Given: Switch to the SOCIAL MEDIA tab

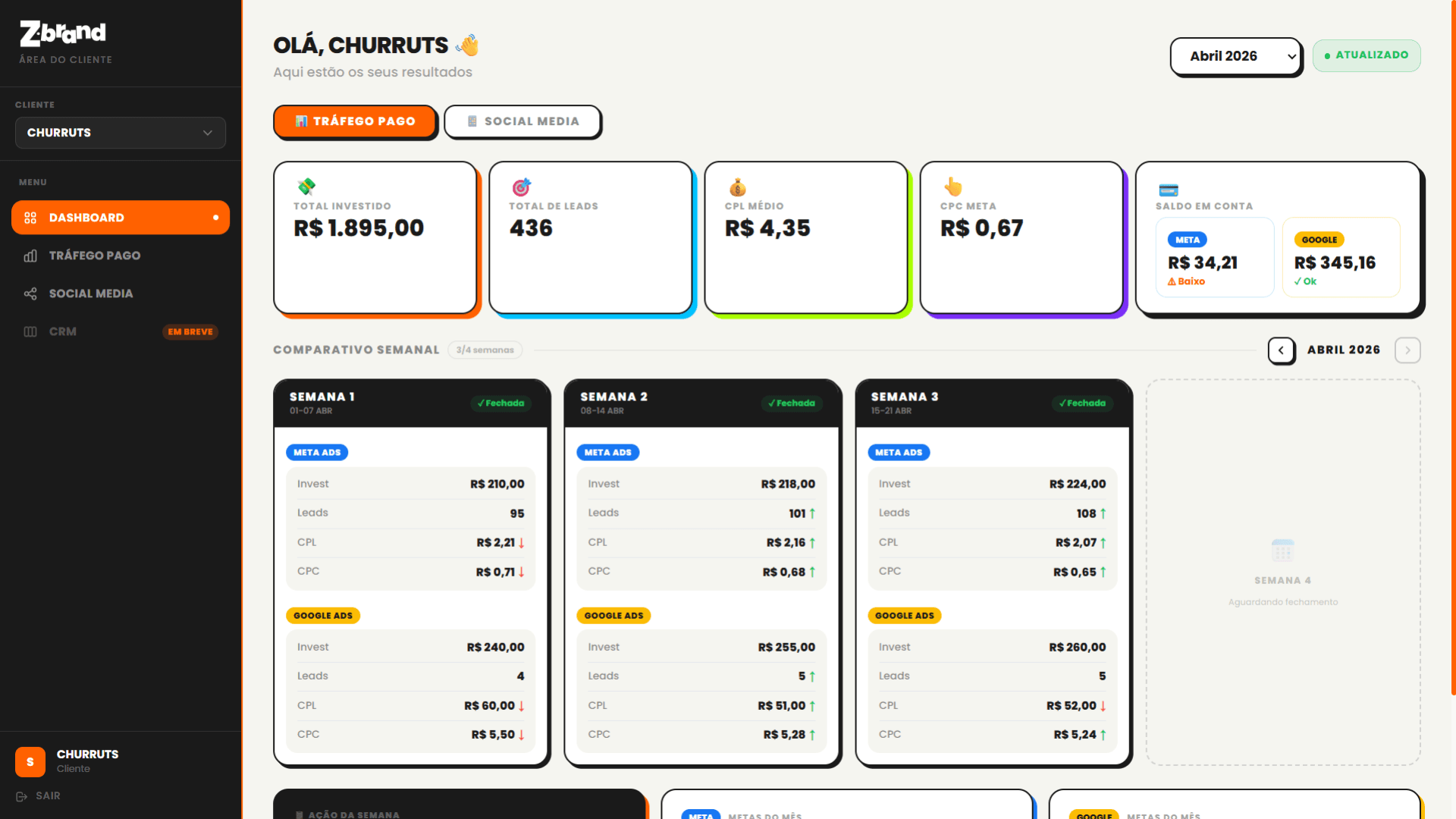Looking at the screenshot, I should tap(522, 121).
